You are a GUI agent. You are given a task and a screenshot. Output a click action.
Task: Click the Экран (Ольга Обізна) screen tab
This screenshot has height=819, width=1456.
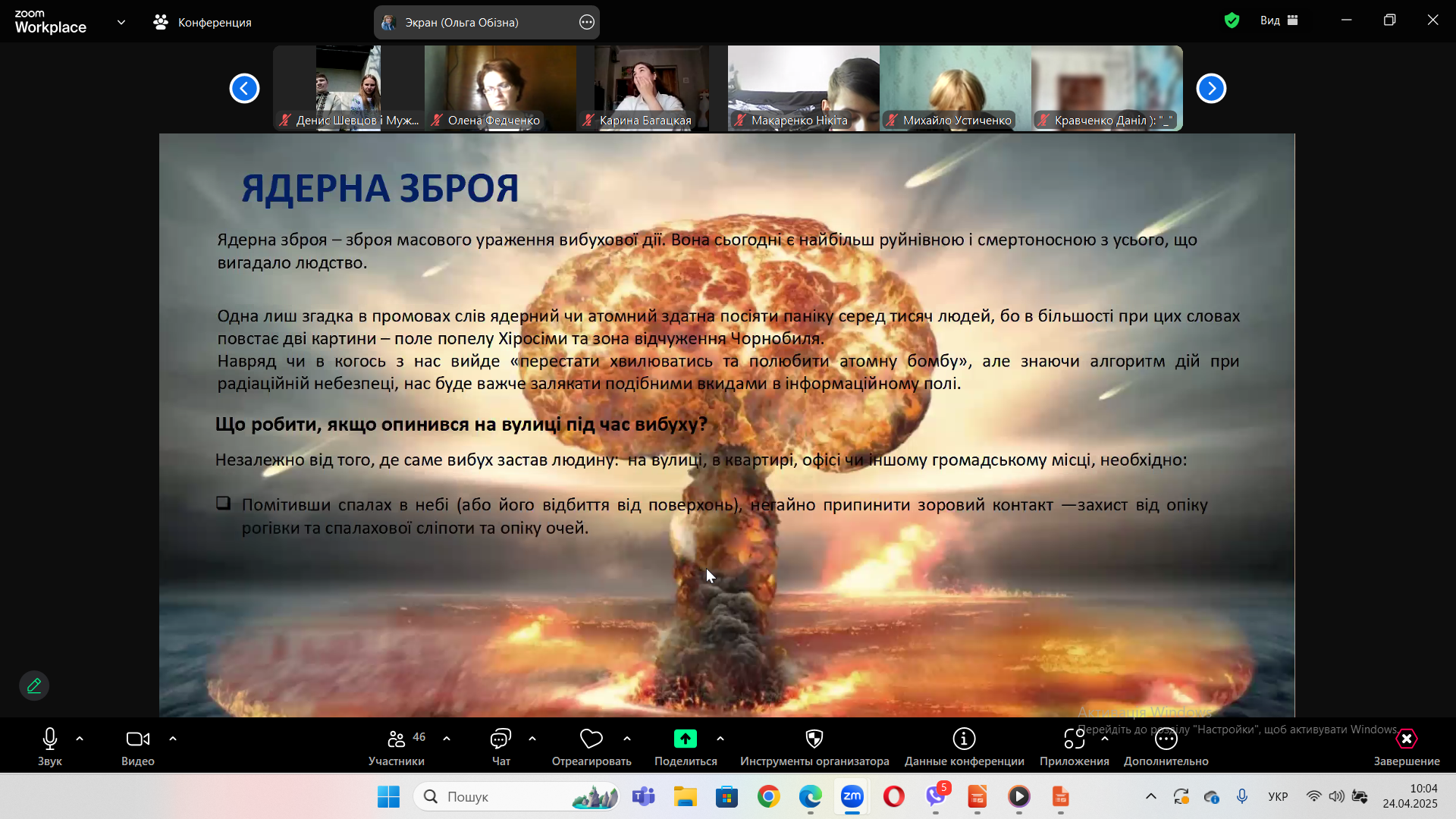pyautogui.click(x=487, y=23)
